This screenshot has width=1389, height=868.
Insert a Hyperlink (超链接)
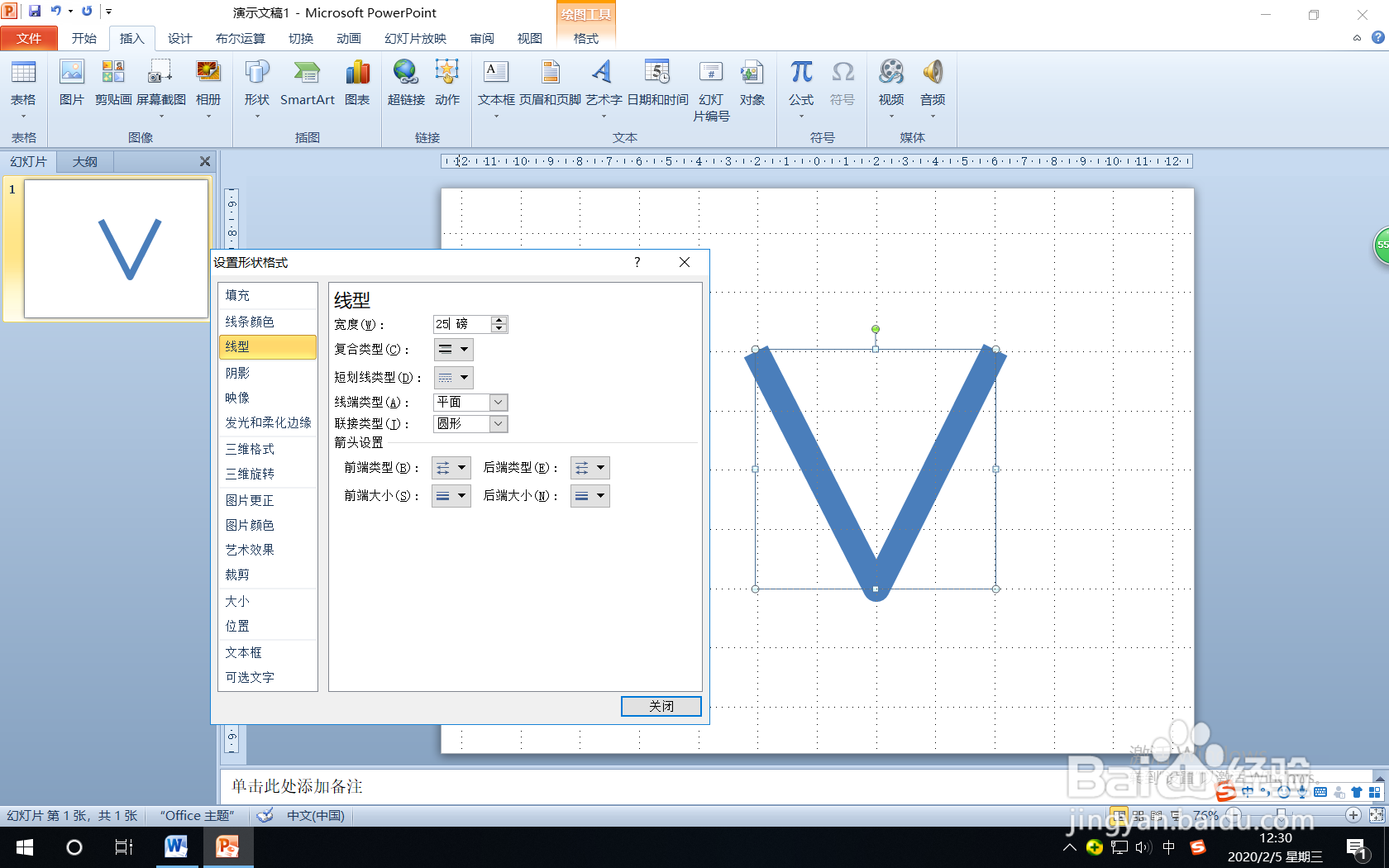[x=406, y=85]
